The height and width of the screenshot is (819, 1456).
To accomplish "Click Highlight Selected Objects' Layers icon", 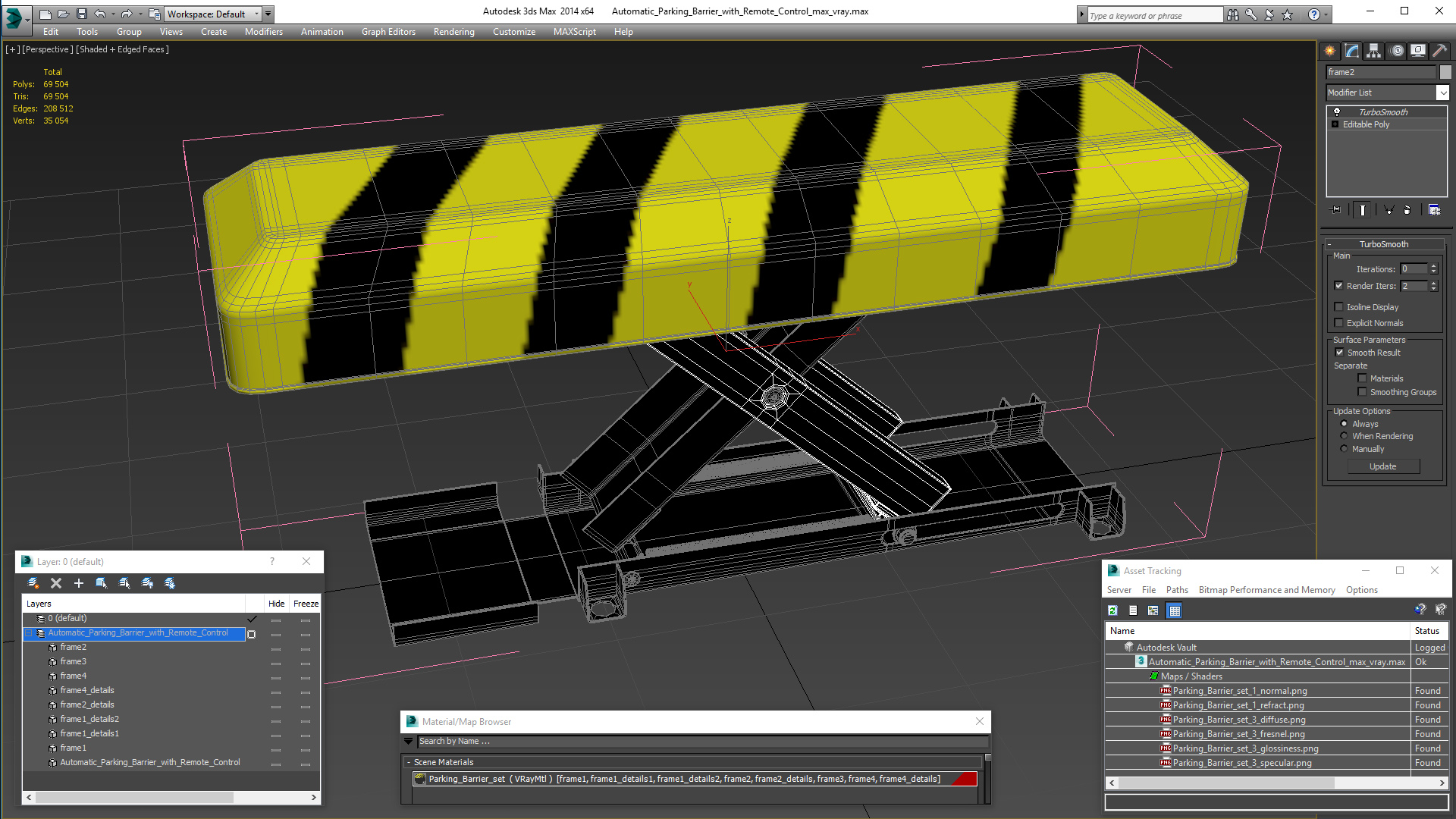I will coord(124,583).
